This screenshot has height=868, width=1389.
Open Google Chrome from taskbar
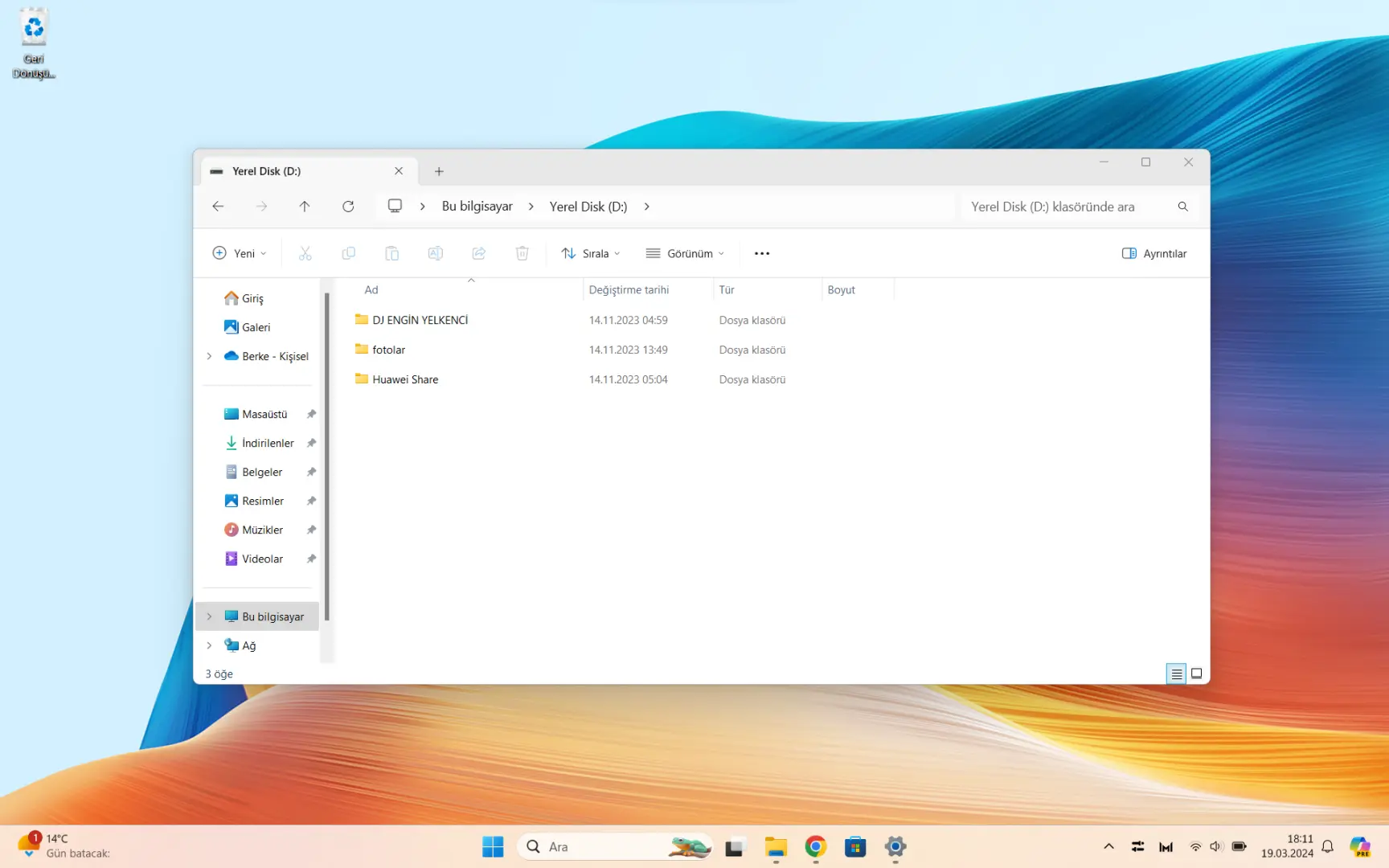point(816,846)
